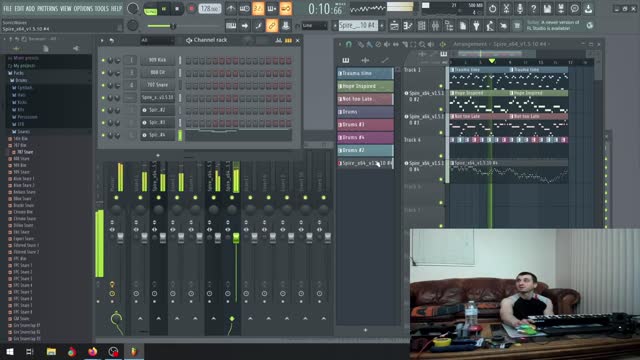Click the save project floppy icon
Viewport: 640px width, 360px height.
[547, 8]
